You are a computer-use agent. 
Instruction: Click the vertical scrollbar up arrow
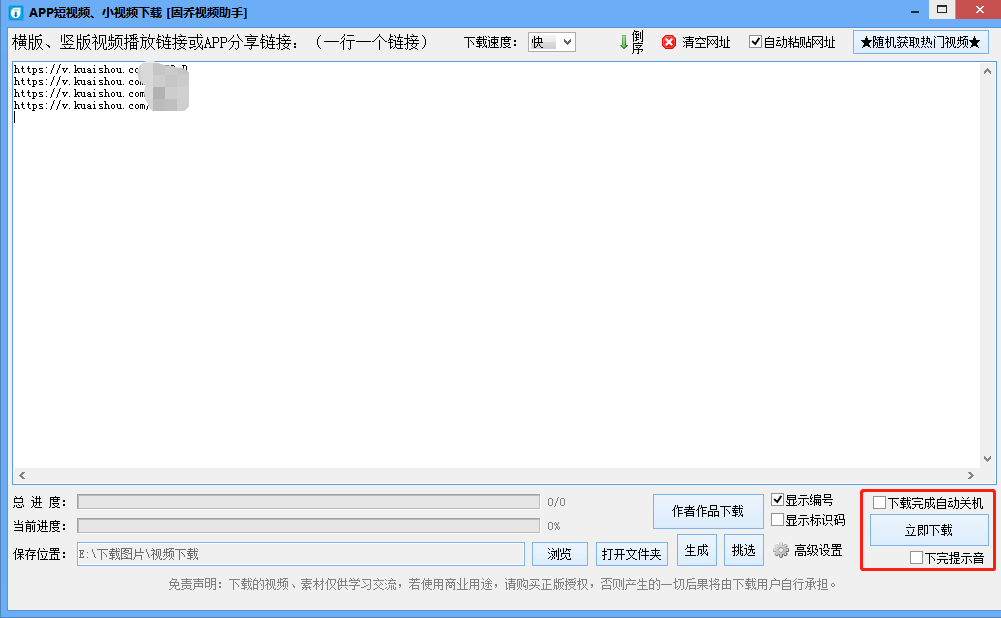click(x=988, y=71)
